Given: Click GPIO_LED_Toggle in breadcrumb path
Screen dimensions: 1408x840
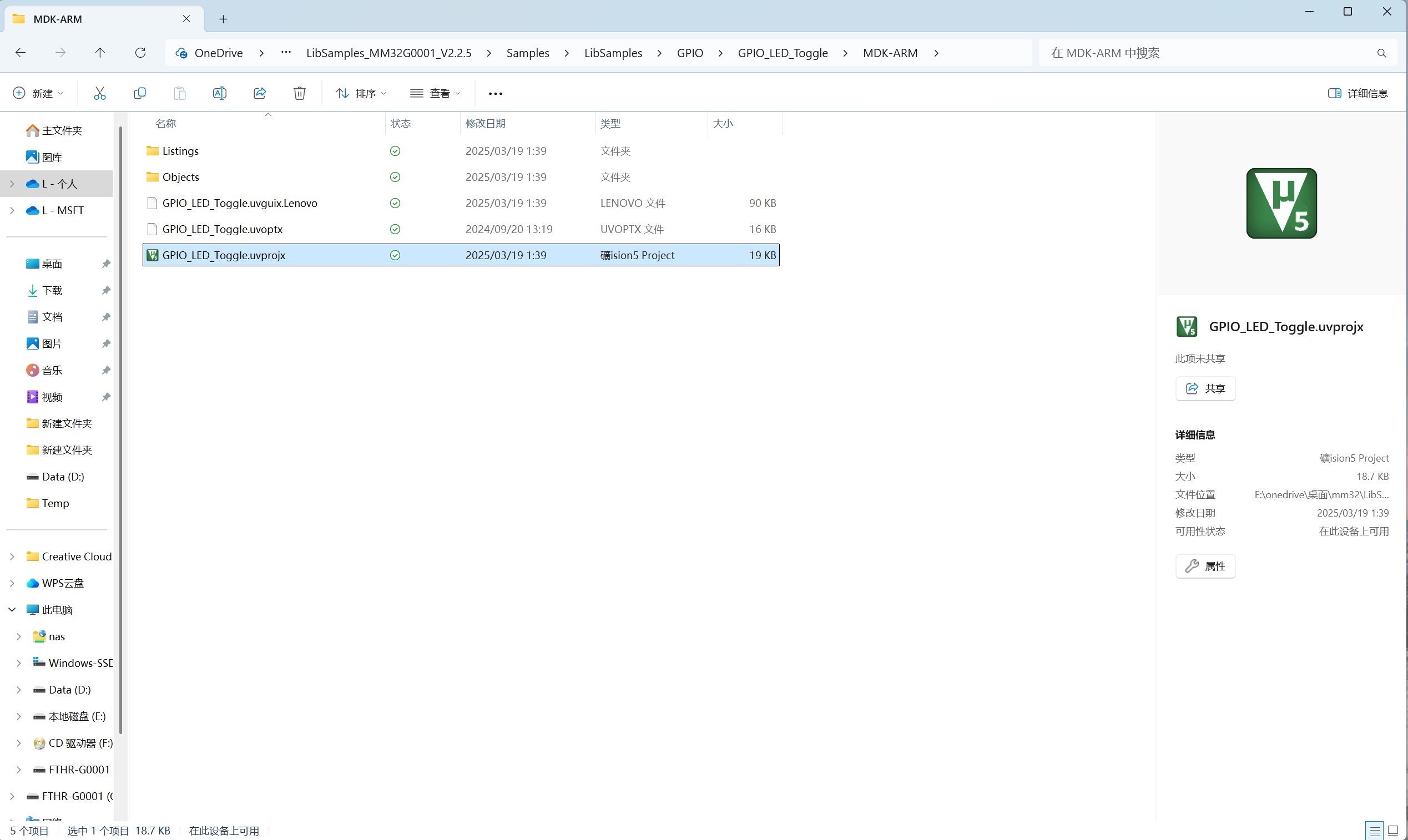Looking at the screenshot, I should pos(783,53).
